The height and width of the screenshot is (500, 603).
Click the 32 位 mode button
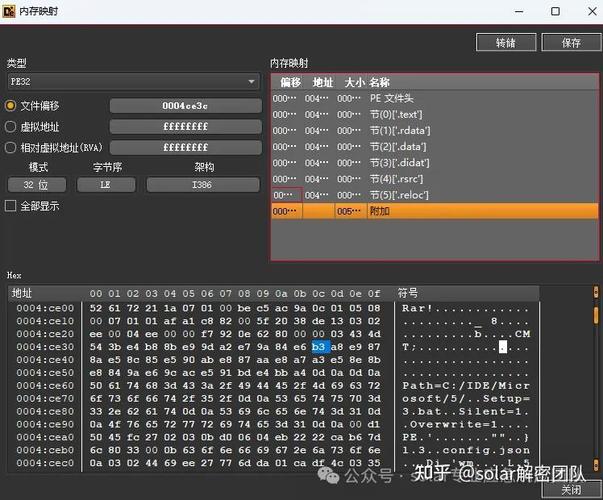(37, 185)
